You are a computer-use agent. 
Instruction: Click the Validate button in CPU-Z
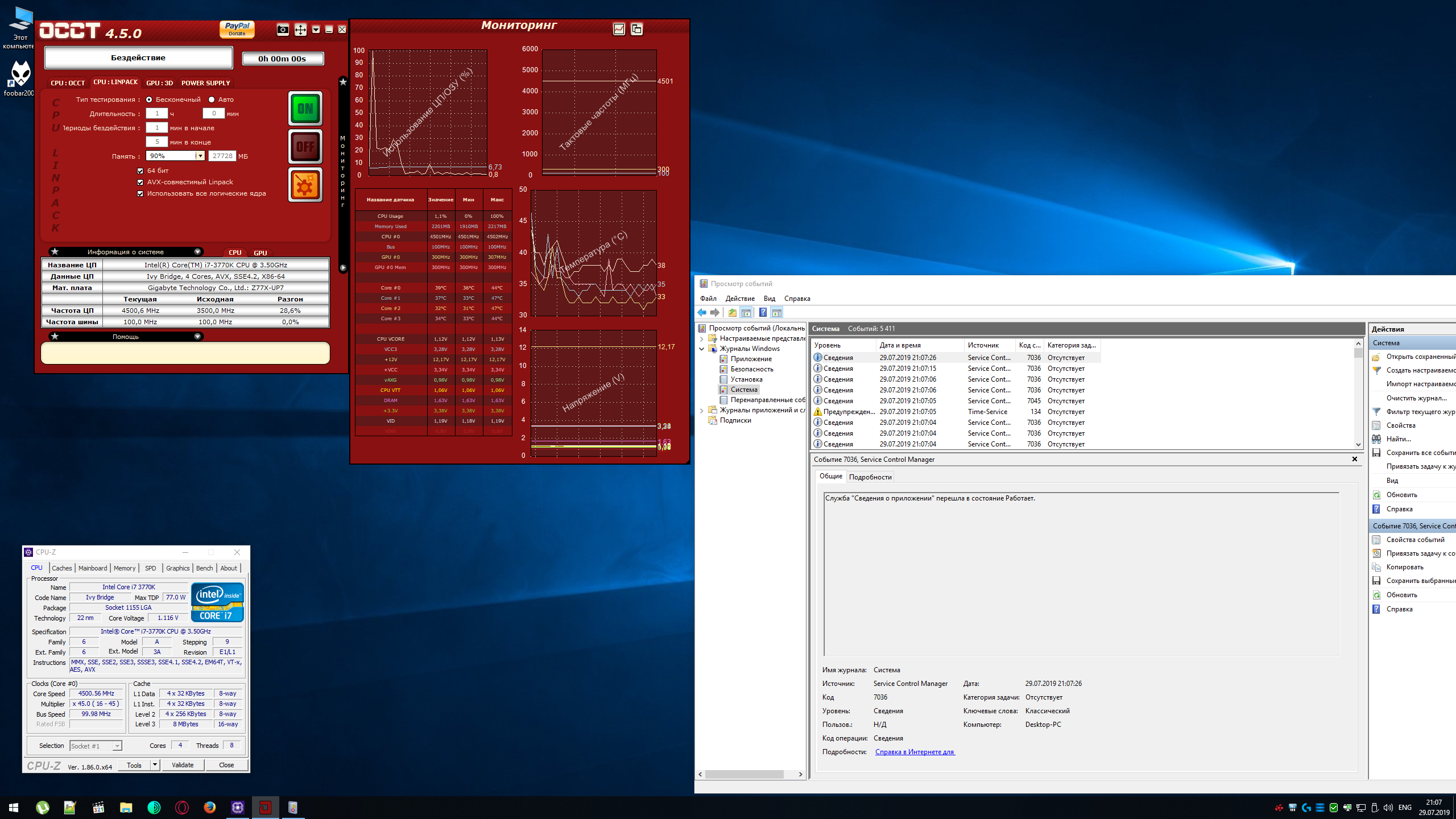(x=183, y=765)
